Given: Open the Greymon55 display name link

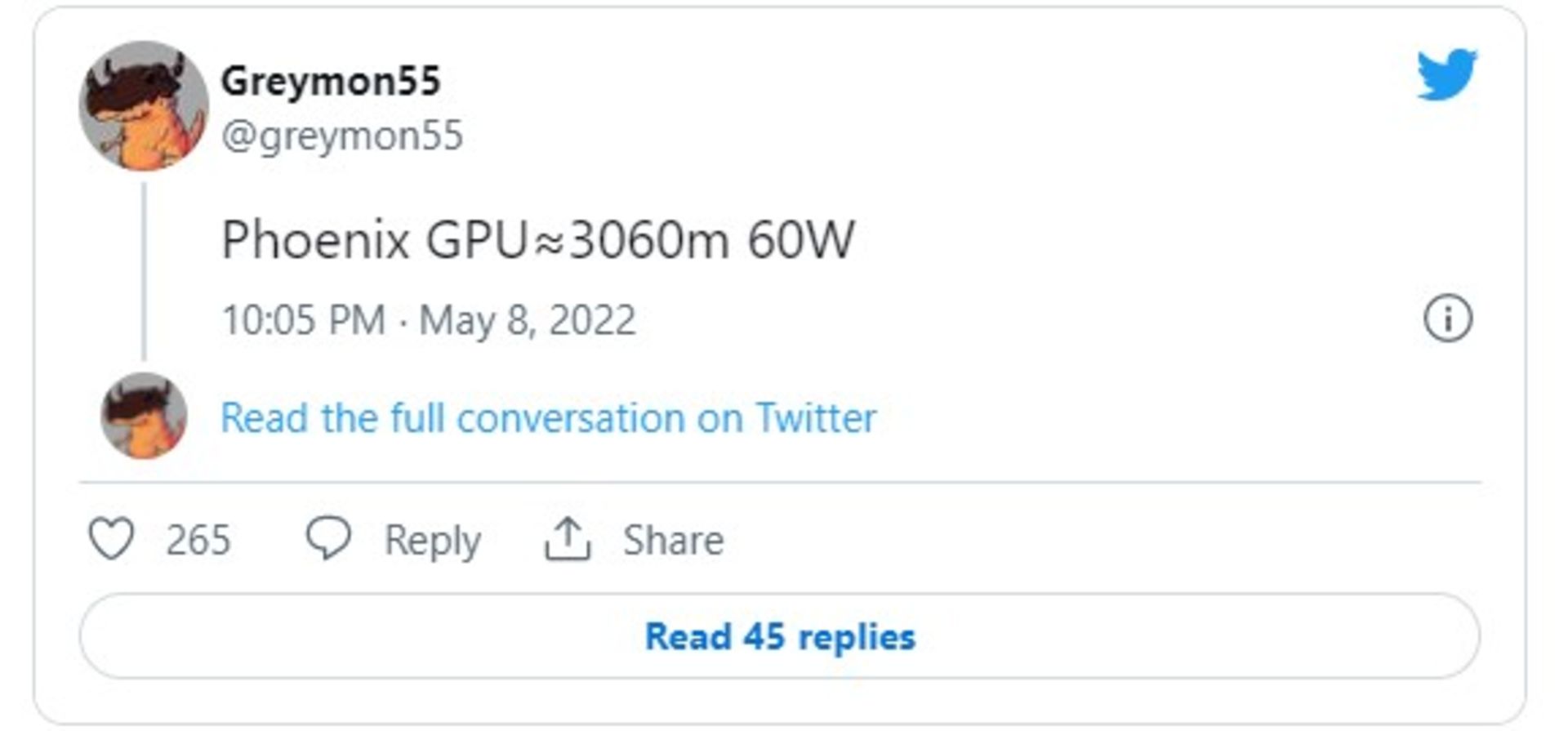Looking at the screenshot, I should 330,79.
